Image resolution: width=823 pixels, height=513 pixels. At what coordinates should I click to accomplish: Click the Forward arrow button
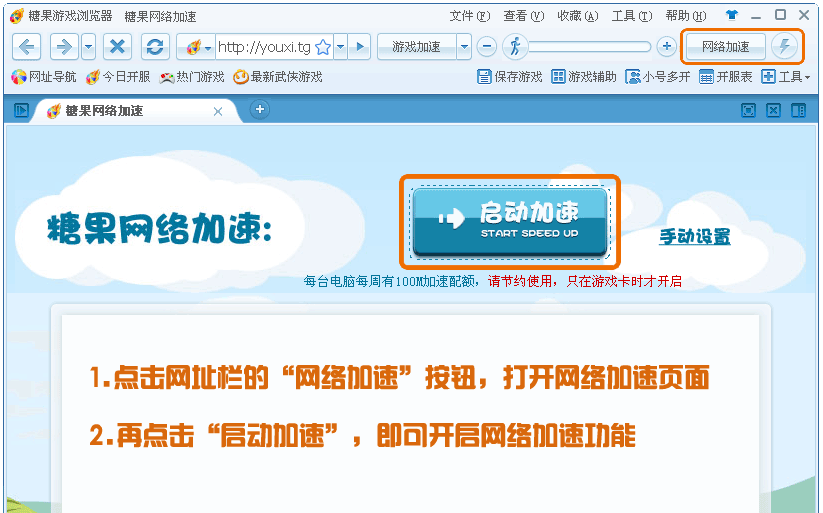(64, 47)
